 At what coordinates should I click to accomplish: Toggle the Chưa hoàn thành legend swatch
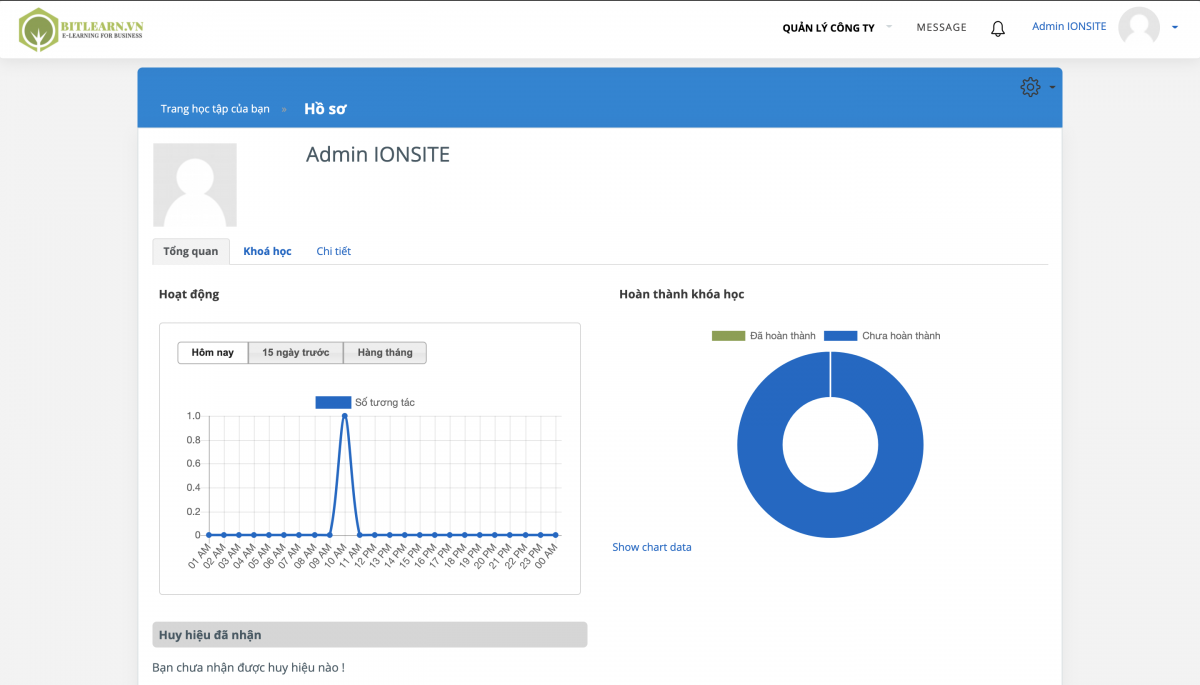pyautogui.click(x=841, y=336)
